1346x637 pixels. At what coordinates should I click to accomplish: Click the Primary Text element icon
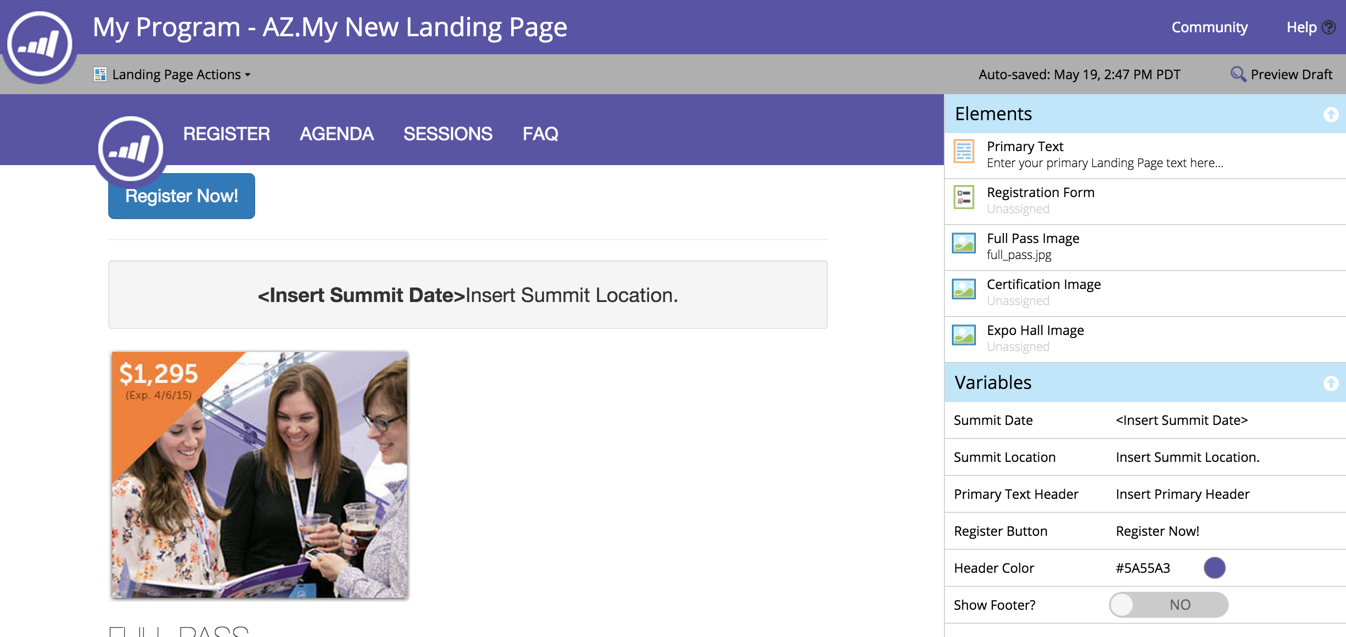click(964, 151)
